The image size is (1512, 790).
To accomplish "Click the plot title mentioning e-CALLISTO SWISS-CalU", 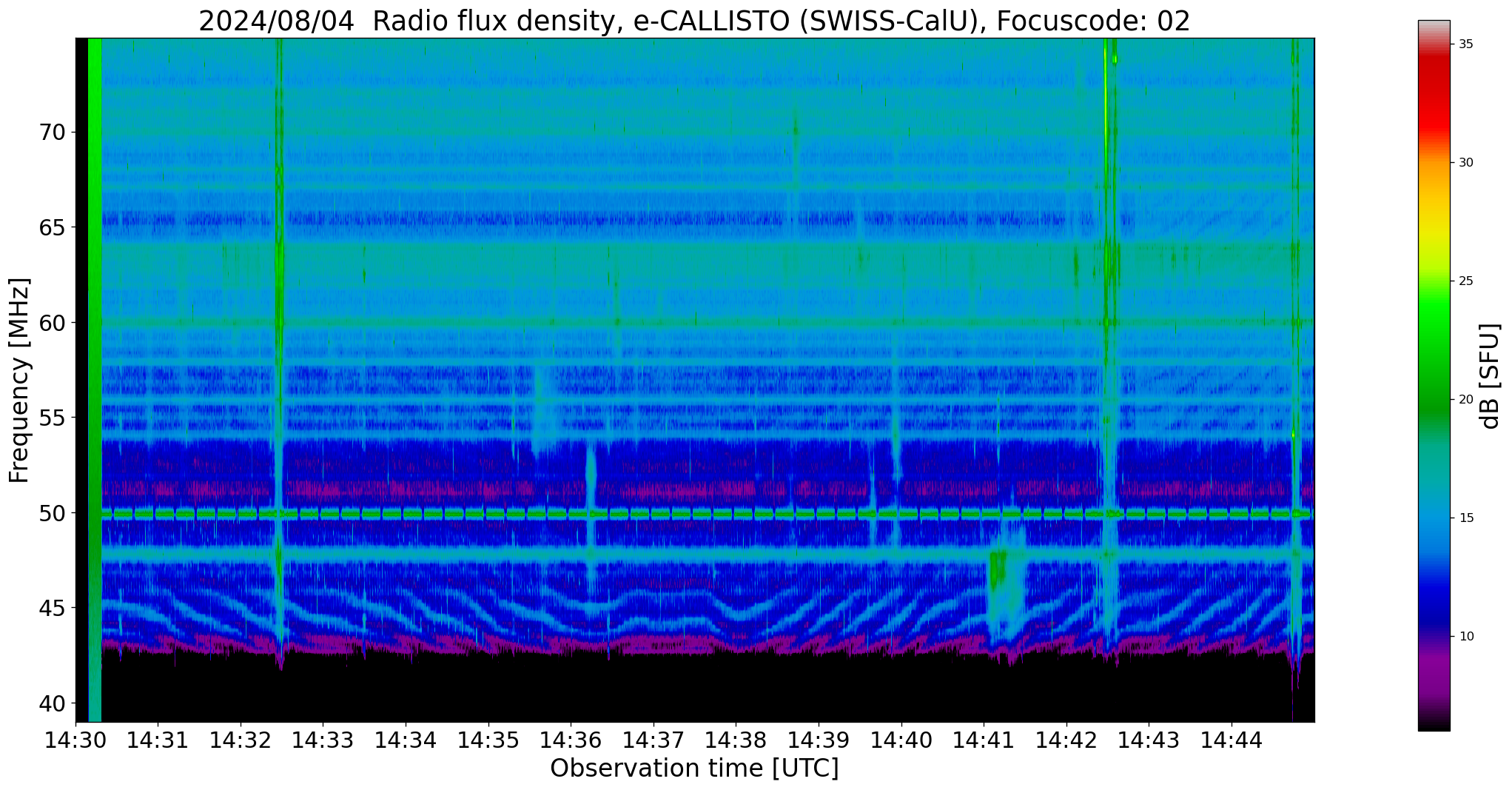I will [694, 21].
